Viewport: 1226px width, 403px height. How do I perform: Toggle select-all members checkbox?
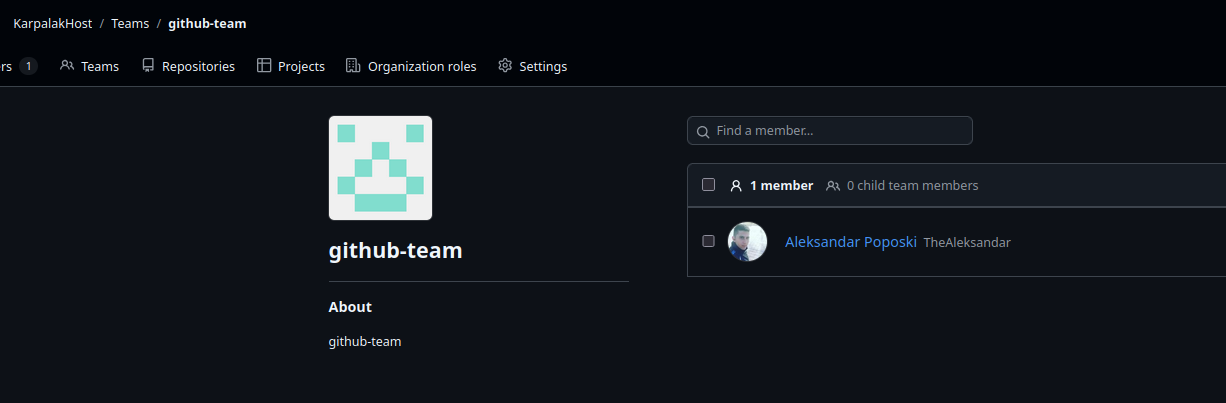point(708,185)
